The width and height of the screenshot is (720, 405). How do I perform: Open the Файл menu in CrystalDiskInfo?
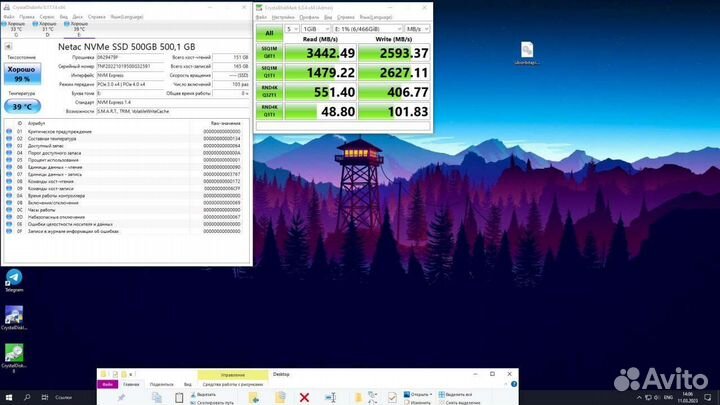click(9, 17)
